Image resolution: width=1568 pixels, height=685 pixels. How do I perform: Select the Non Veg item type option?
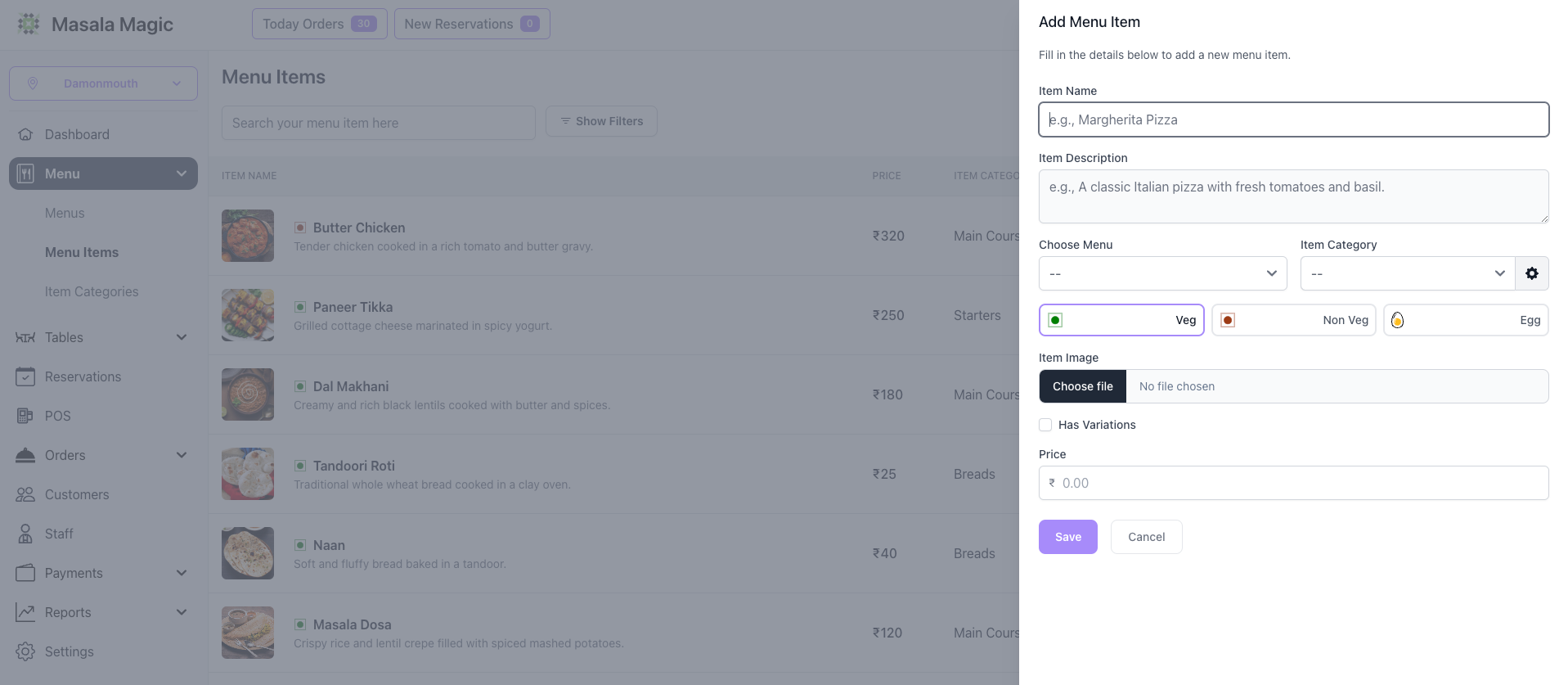tap(1293, 320)
